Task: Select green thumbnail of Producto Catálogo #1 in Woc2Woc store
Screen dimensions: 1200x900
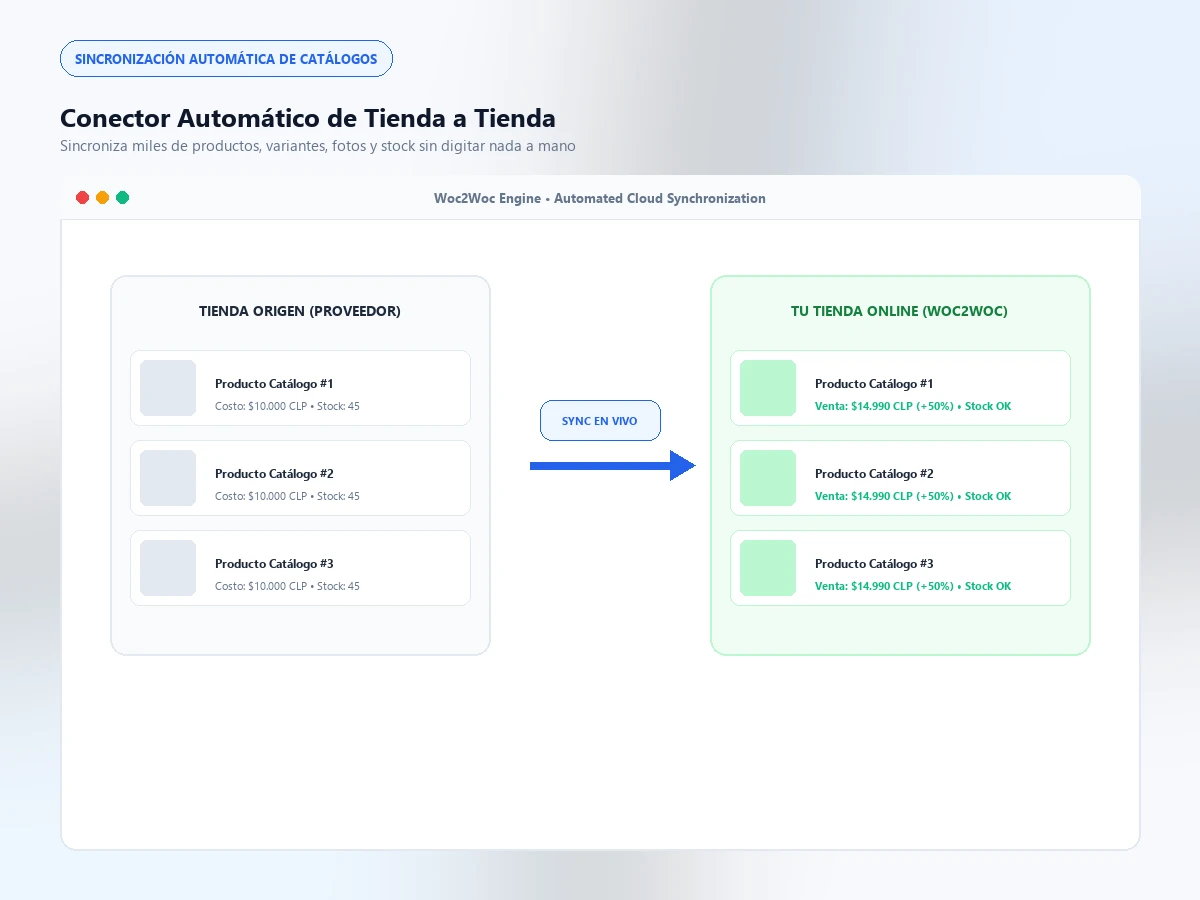Action: click(768, 388)
